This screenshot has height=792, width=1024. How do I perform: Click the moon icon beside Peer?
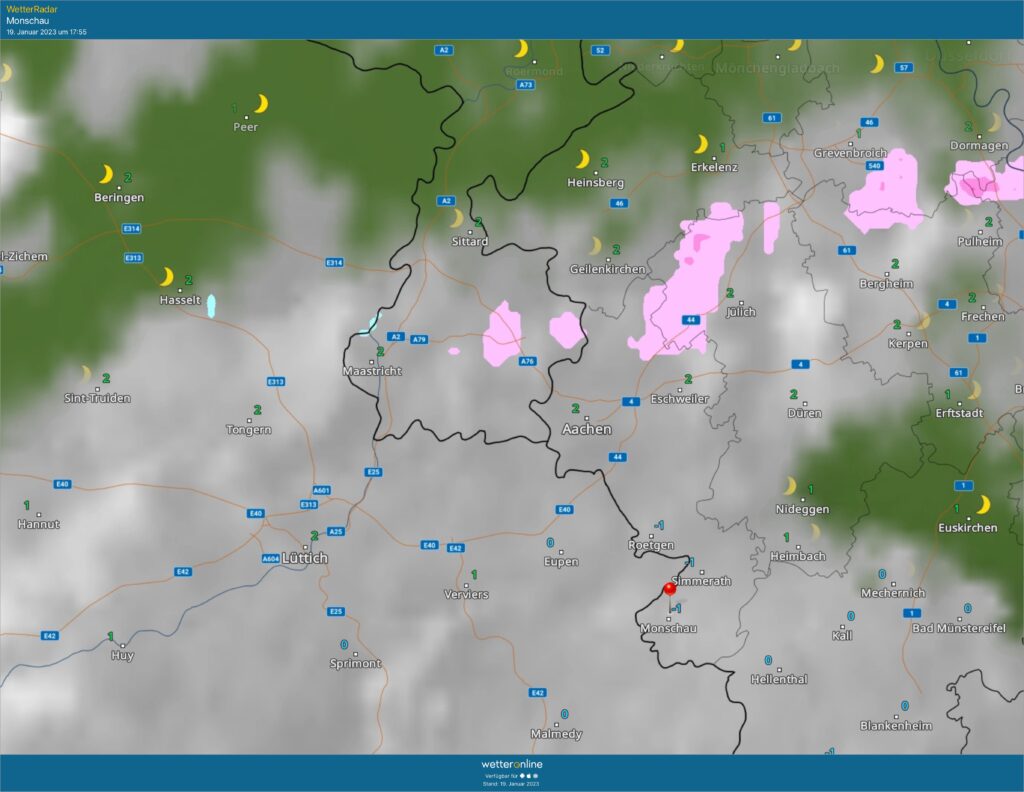tap(261, 104)
